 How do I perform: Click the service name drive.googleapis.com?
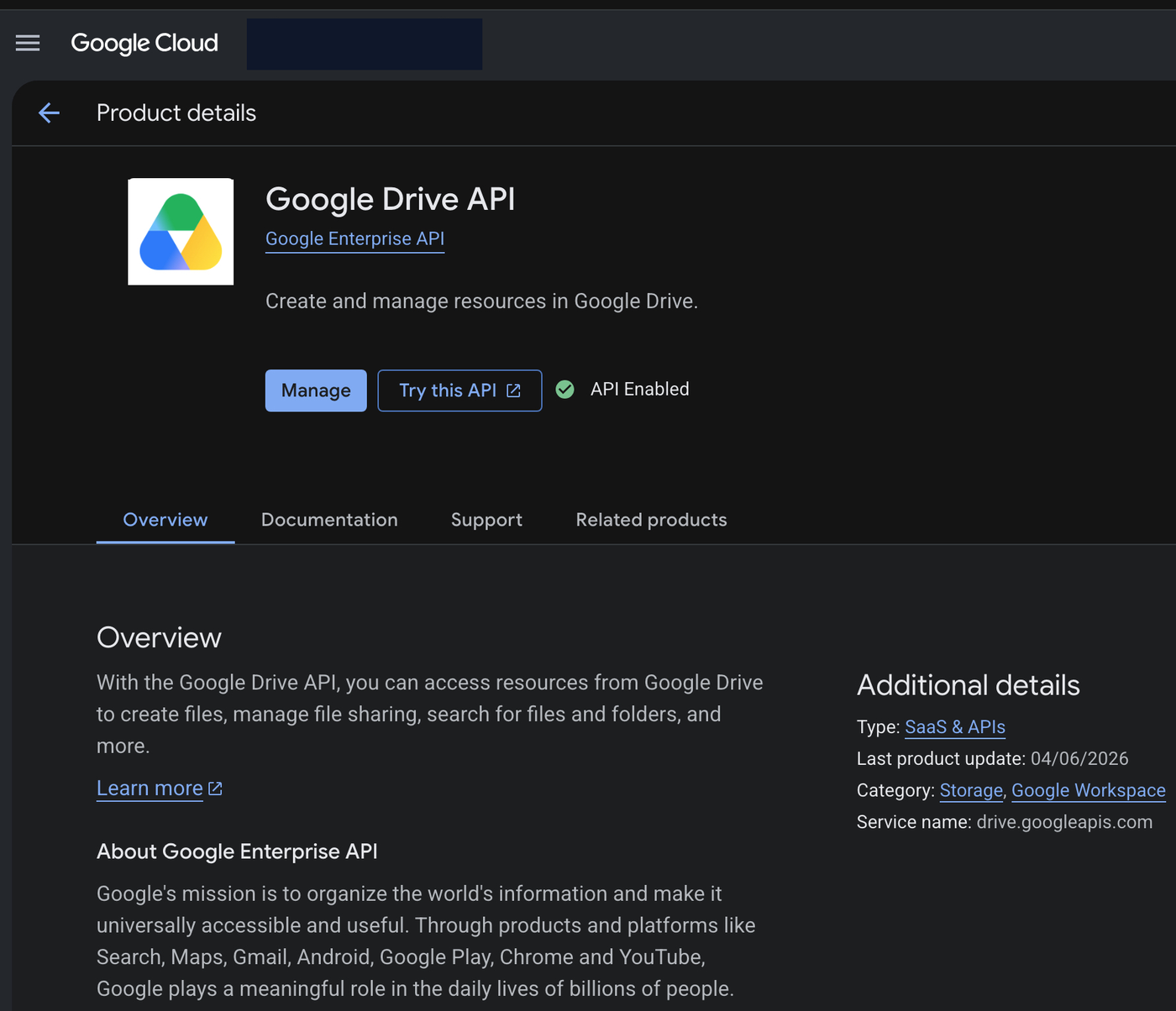click(1064, 822)
